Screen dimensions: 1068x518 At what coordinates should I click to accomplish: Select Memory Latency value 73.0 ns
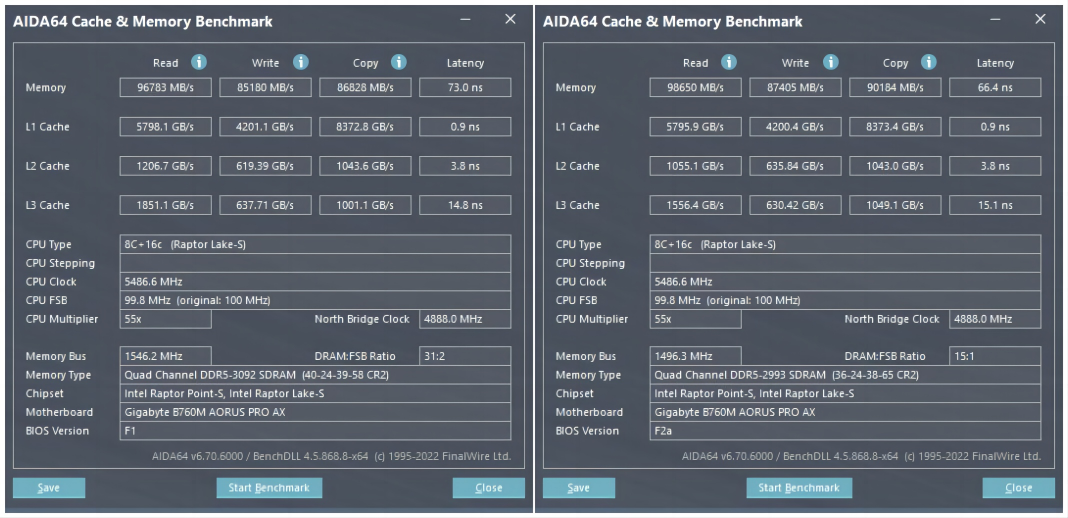coord(465,87)
